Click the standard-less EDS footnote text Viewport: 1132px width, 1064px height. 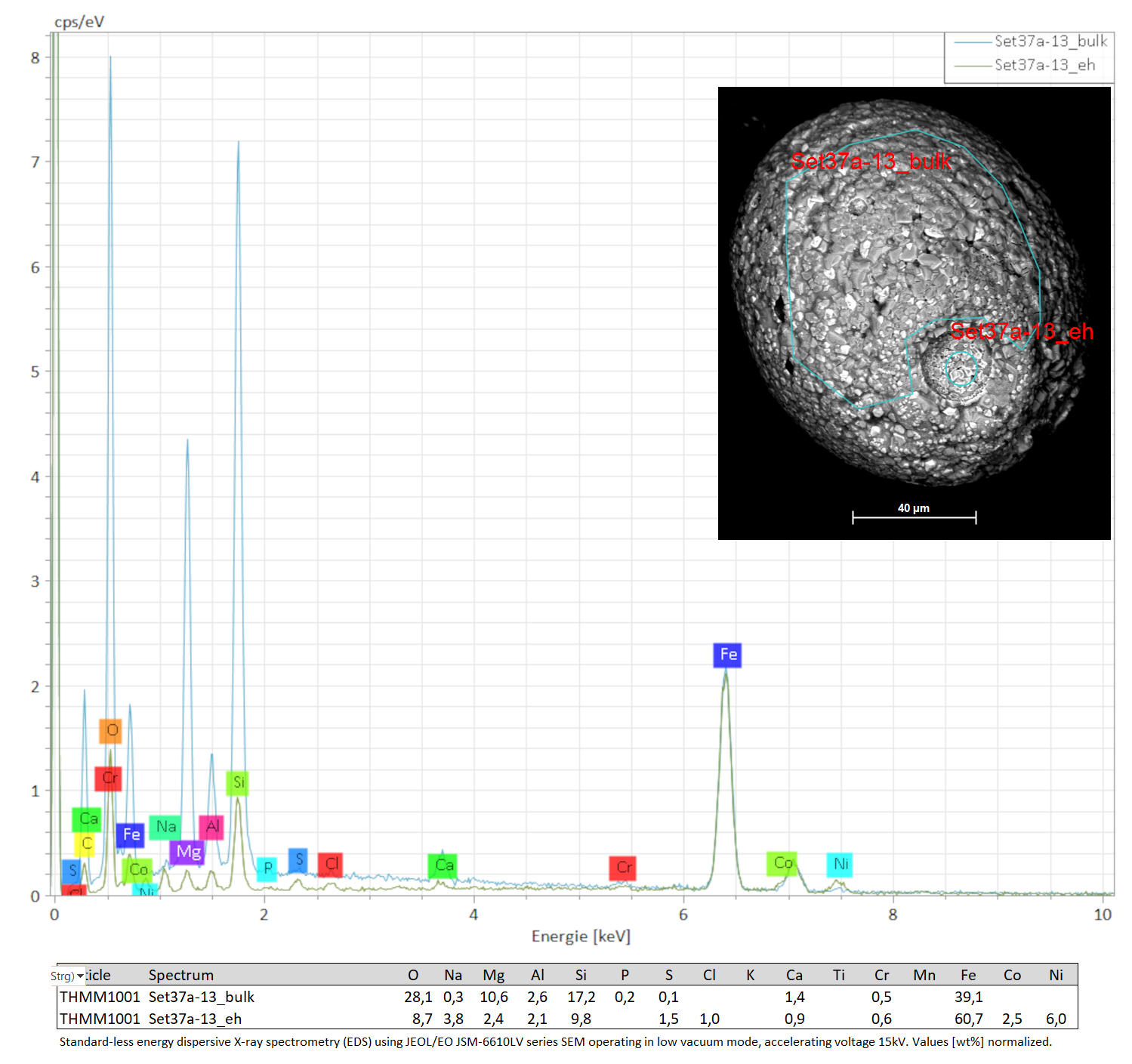pyautogui.click(x=555, y=1041)
